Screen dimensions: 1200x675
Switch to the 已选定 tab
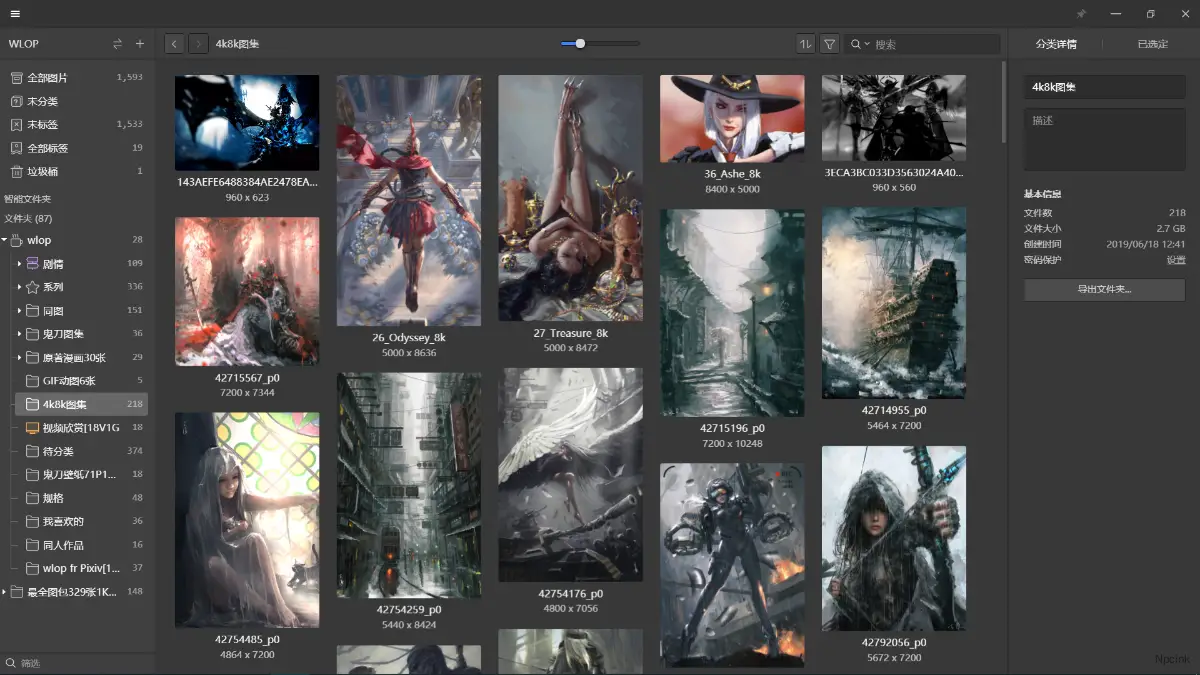[1152, 44]
